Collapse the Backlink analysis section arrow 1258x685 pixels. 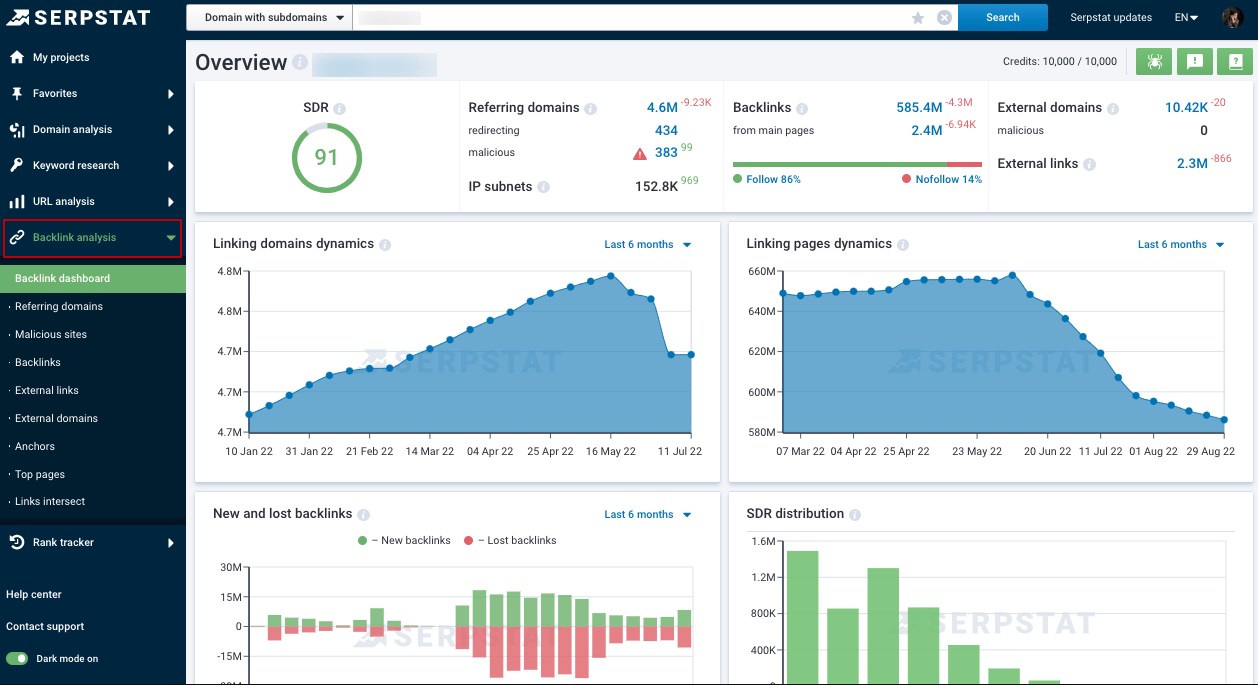pos(171,238)
